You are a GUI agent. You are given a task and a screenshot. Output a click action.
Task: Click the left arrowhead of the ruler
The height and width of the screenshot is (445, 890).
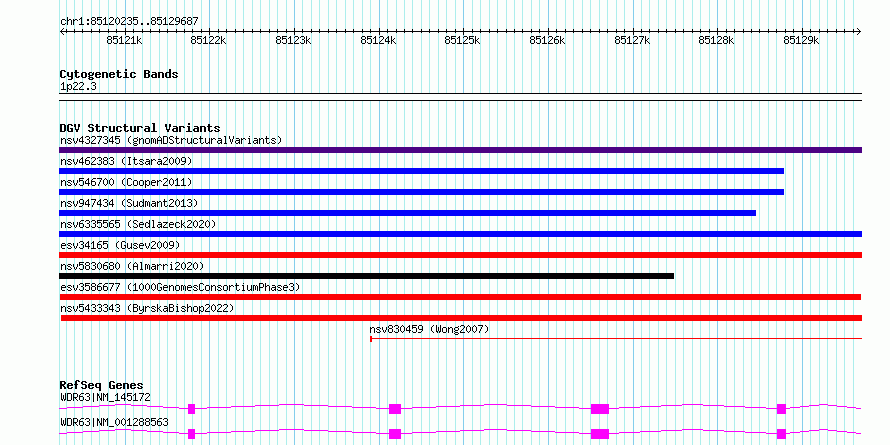(62, 31)
